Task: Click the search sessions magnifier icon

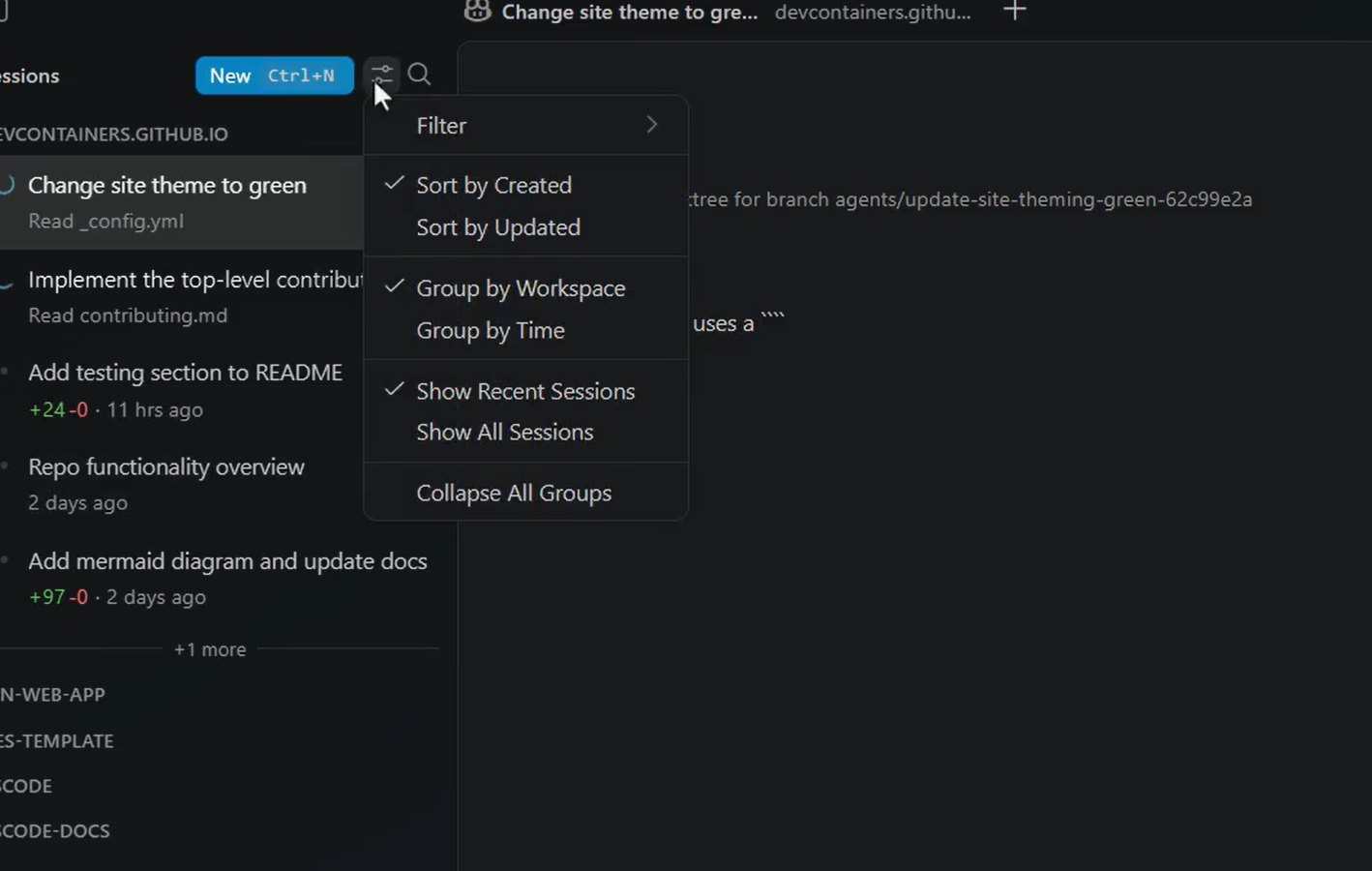Action: (419, 75)
